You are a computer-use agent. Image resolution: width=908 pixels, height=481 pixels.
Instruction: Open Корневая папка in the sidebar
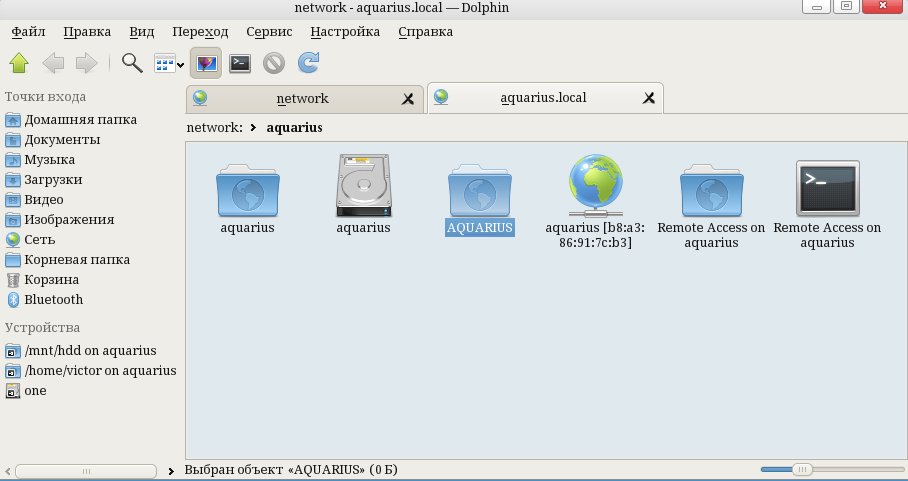(x=77, y=260)
